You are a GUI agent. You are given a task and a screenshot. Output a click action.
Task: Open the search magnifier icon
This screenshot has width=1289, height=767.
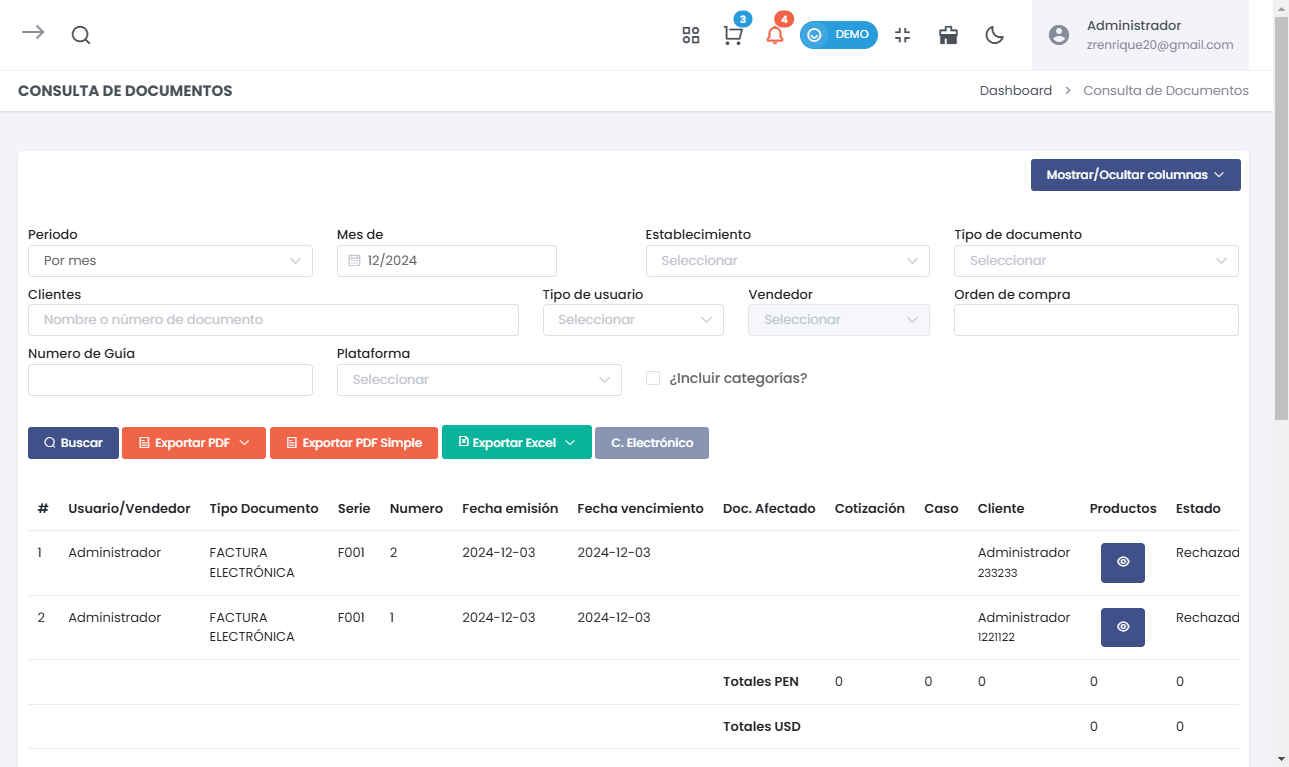pyautogui.click(x=81, y=35)
